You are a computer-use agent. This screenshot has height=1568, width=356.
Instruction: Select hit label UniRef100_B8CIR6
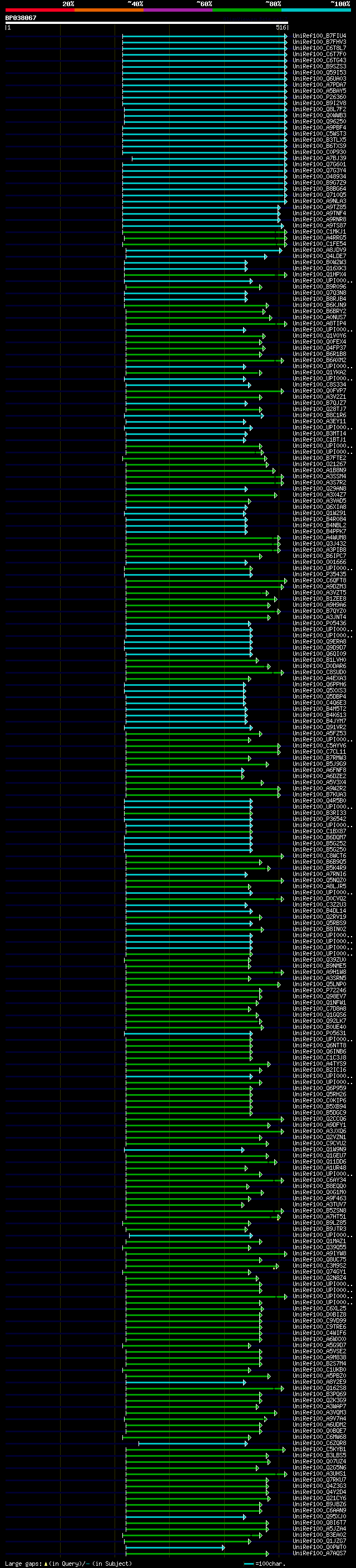319,415
